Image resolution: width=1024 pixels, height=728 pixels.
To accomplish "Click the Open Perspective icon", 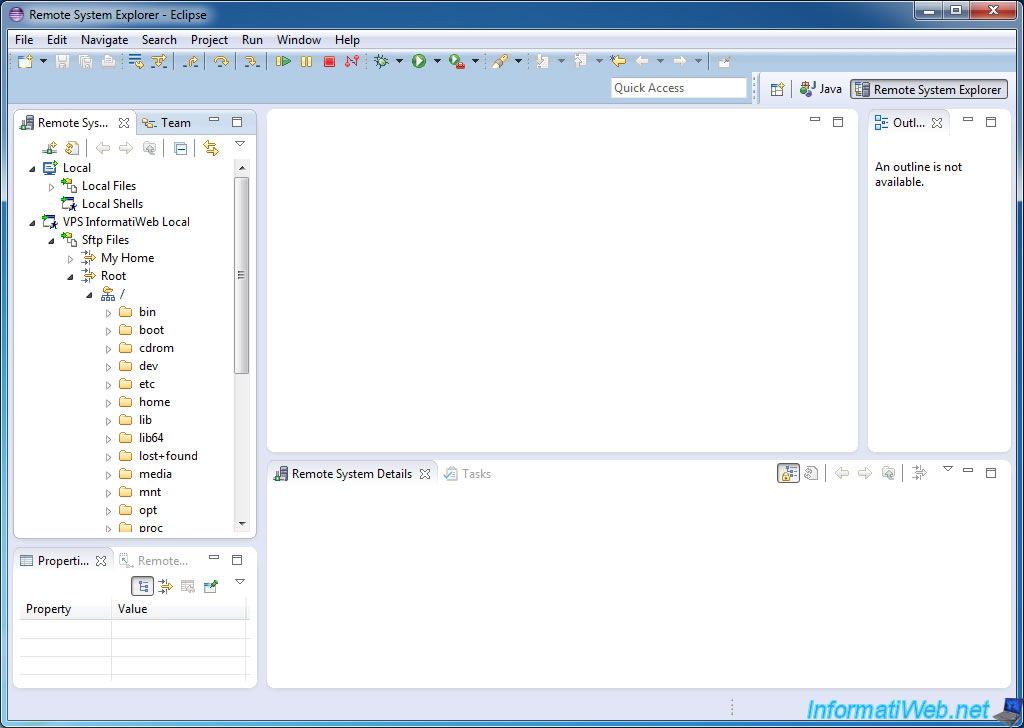I will point(776,89).
